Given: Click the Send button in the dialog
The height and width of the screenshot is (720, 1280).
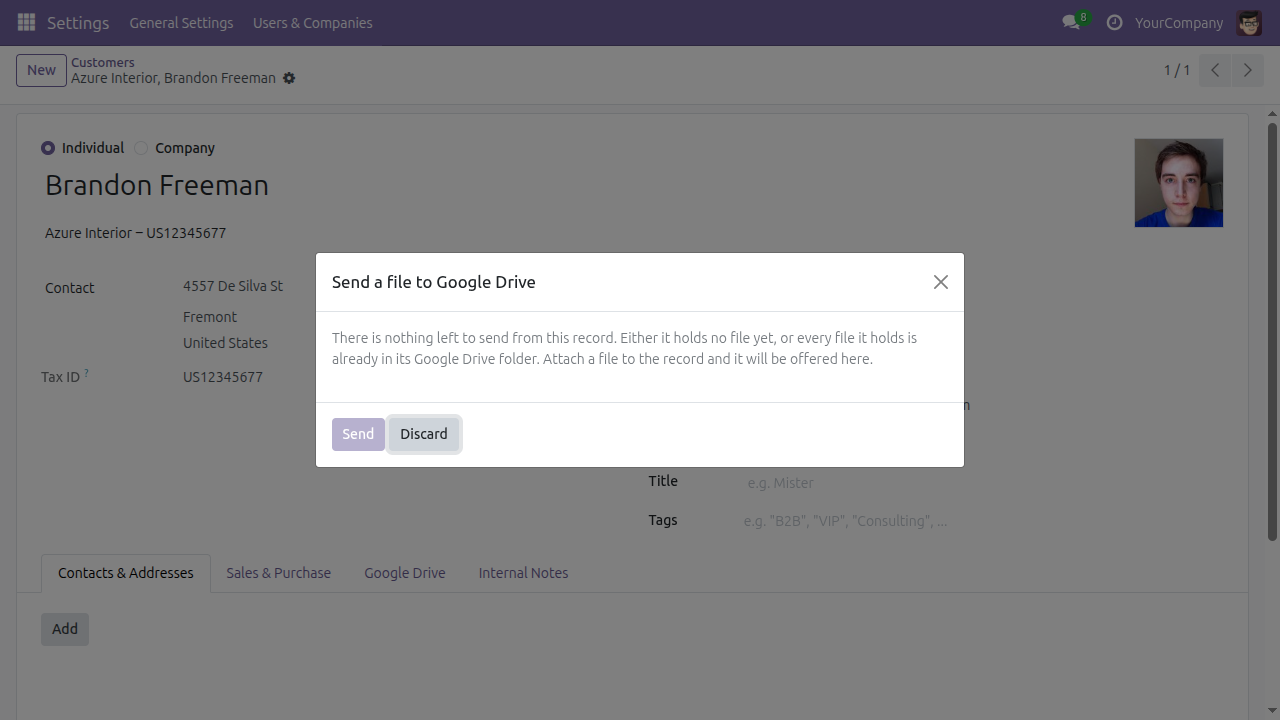Looking at the screenshot, I should point(358,434).
